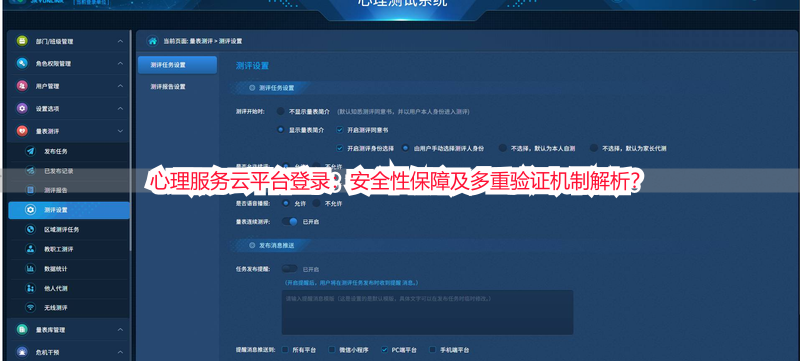Click the 教职工测评 person icon
The image size is (800, 361).
(x=31, y=249)
